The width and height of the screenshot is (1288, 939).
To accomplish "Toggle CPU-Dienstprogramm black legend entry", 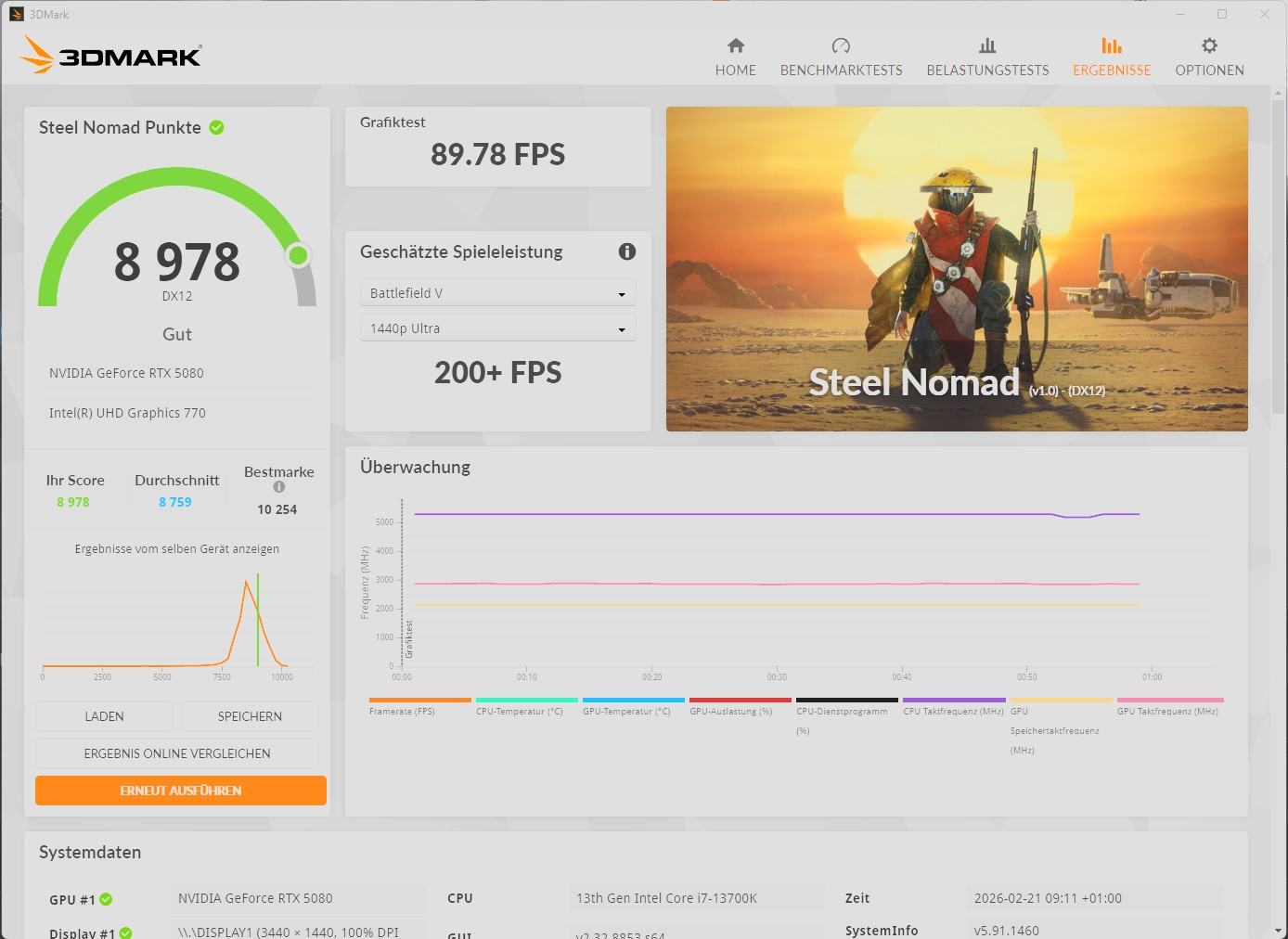I will 846,716.
